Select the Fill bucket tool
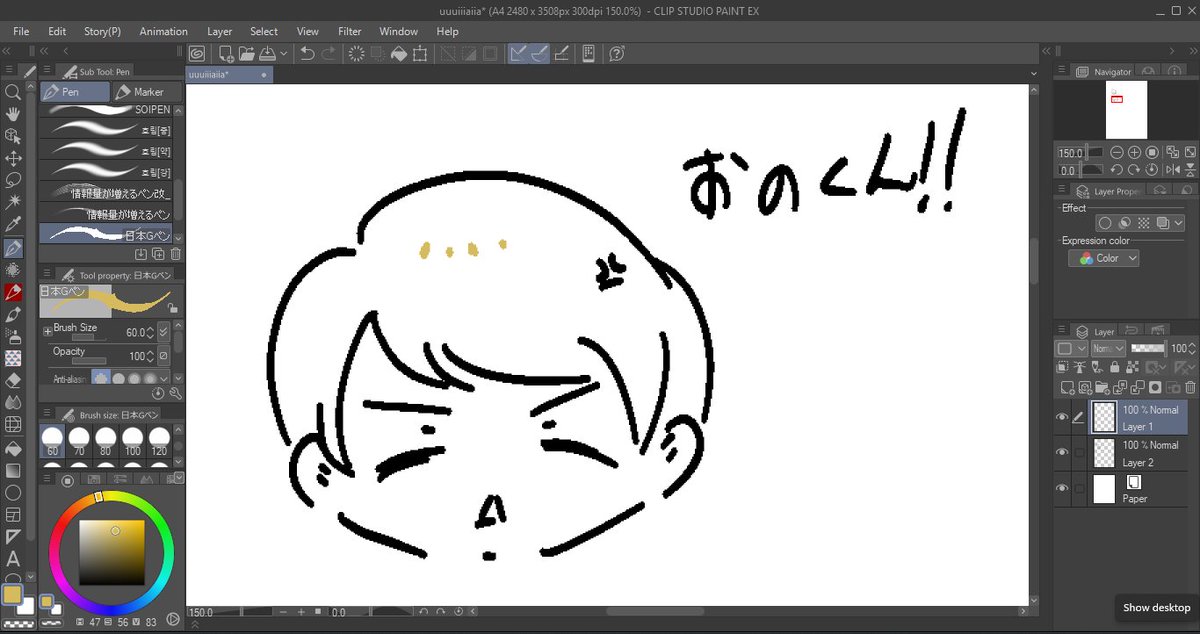The height and width of the screenshot is (634, 1200). (13, 448)
